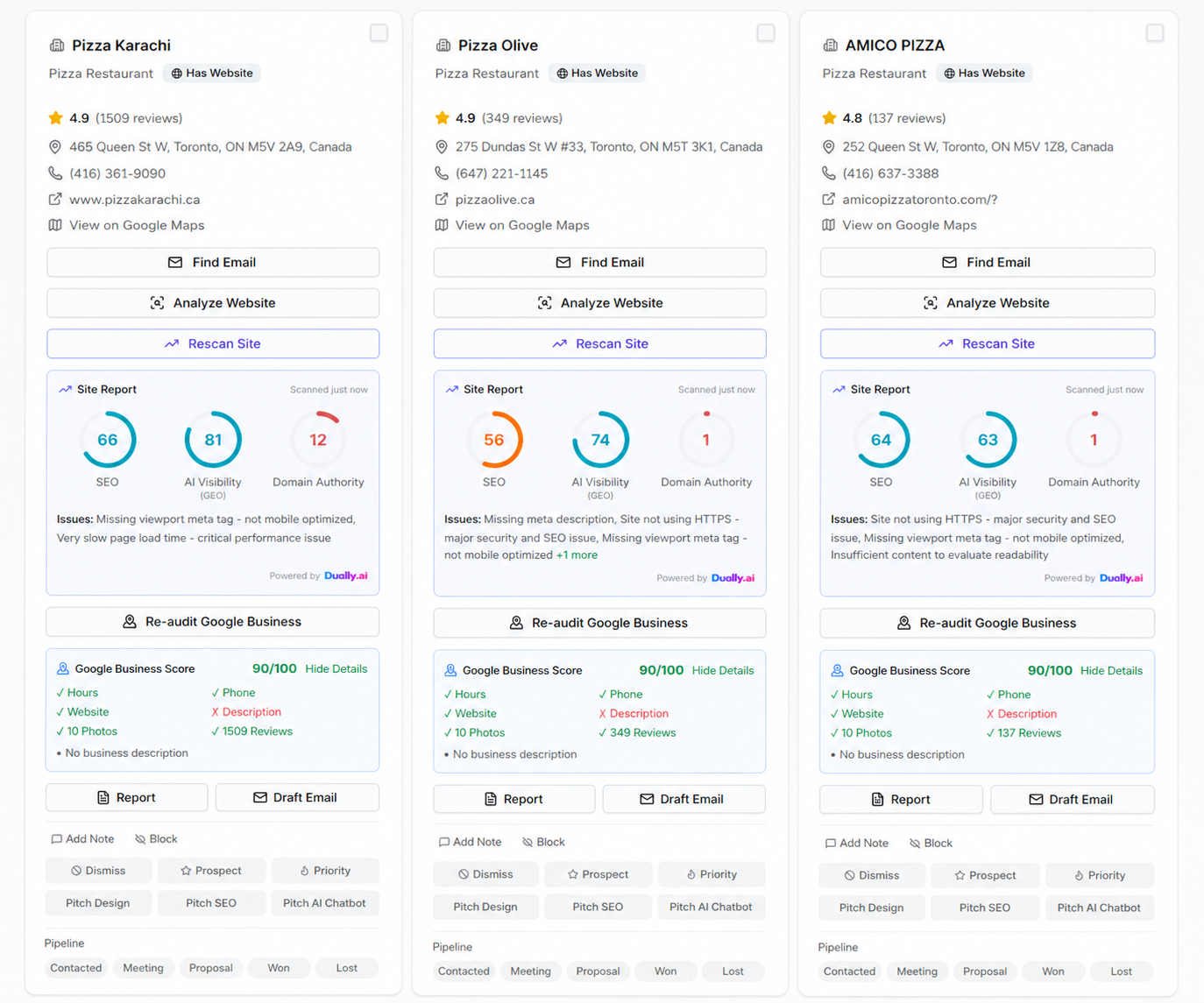The height and width of the screenshot is (1003, 1204).
Task: Draft Email for Pizza Karachi
Action: [x=297, y=797]
